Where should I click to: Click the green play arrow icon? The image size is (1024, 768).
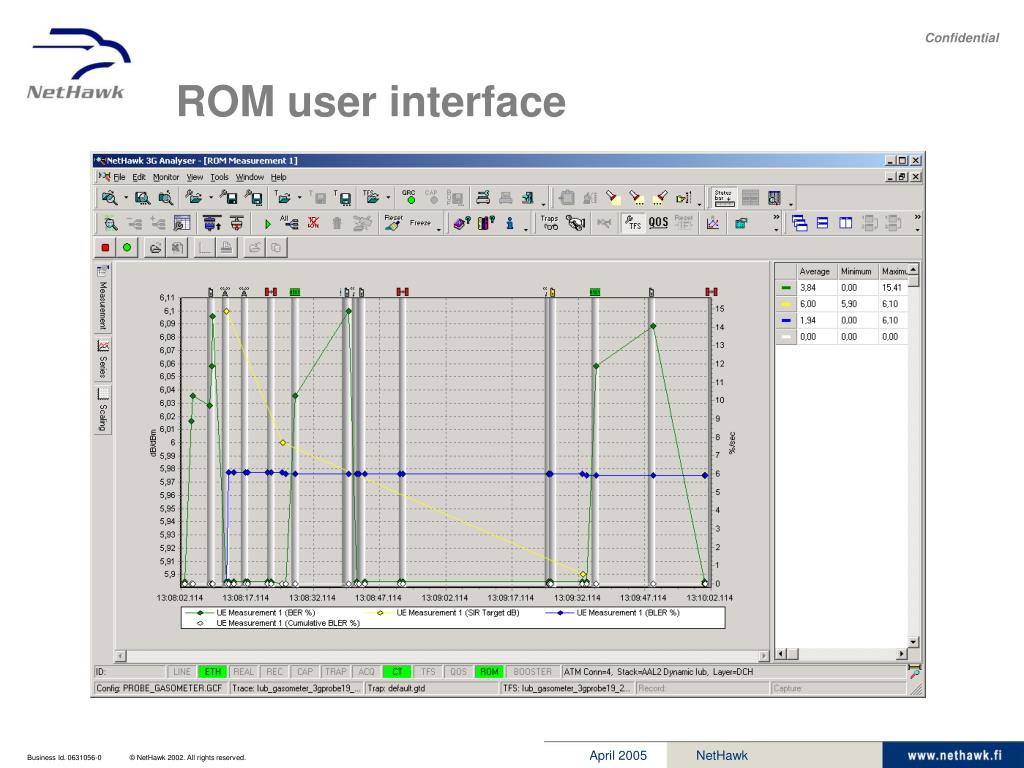pyautogui.click(x=267, y=223)
